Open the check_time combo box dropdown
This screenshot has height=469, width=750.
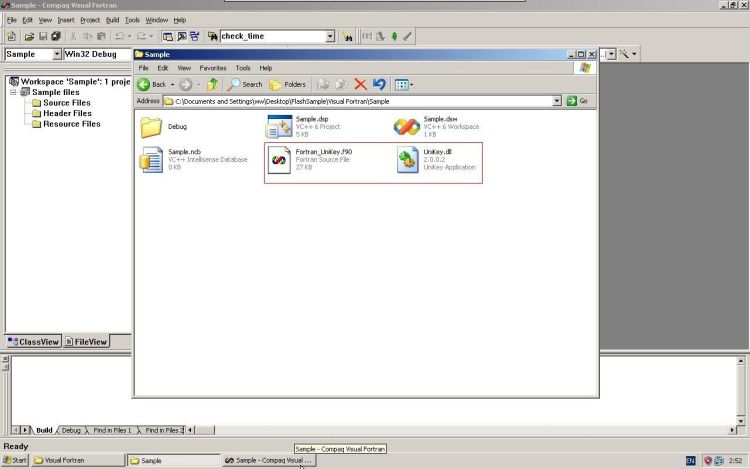coord(330,36)
